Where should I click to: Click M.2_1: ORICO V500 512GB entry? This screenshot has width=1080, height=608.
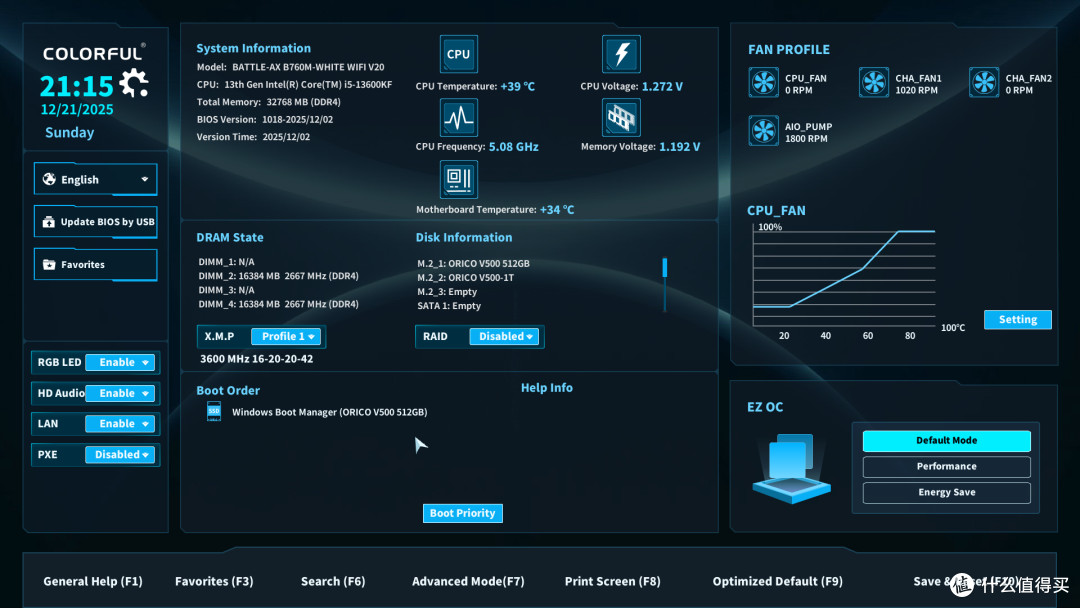(473, 263)
